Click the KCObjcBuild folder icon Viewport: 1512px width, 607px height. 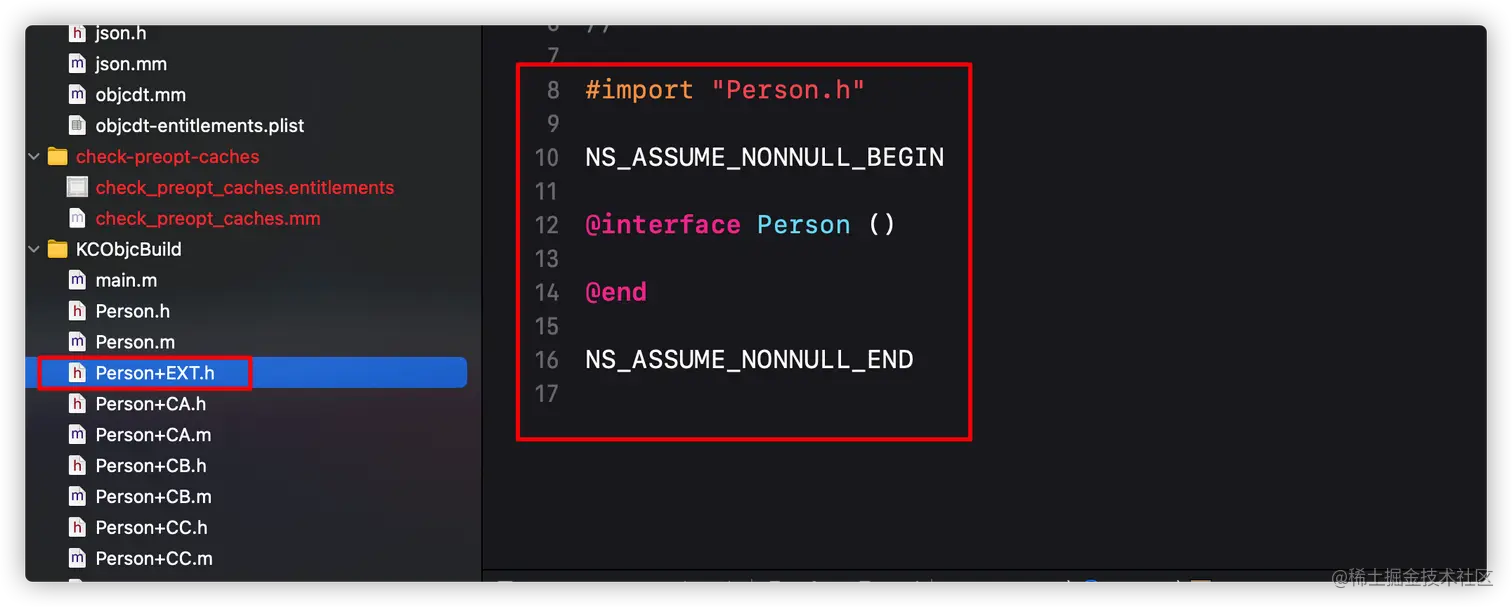(x=57, y=250)
